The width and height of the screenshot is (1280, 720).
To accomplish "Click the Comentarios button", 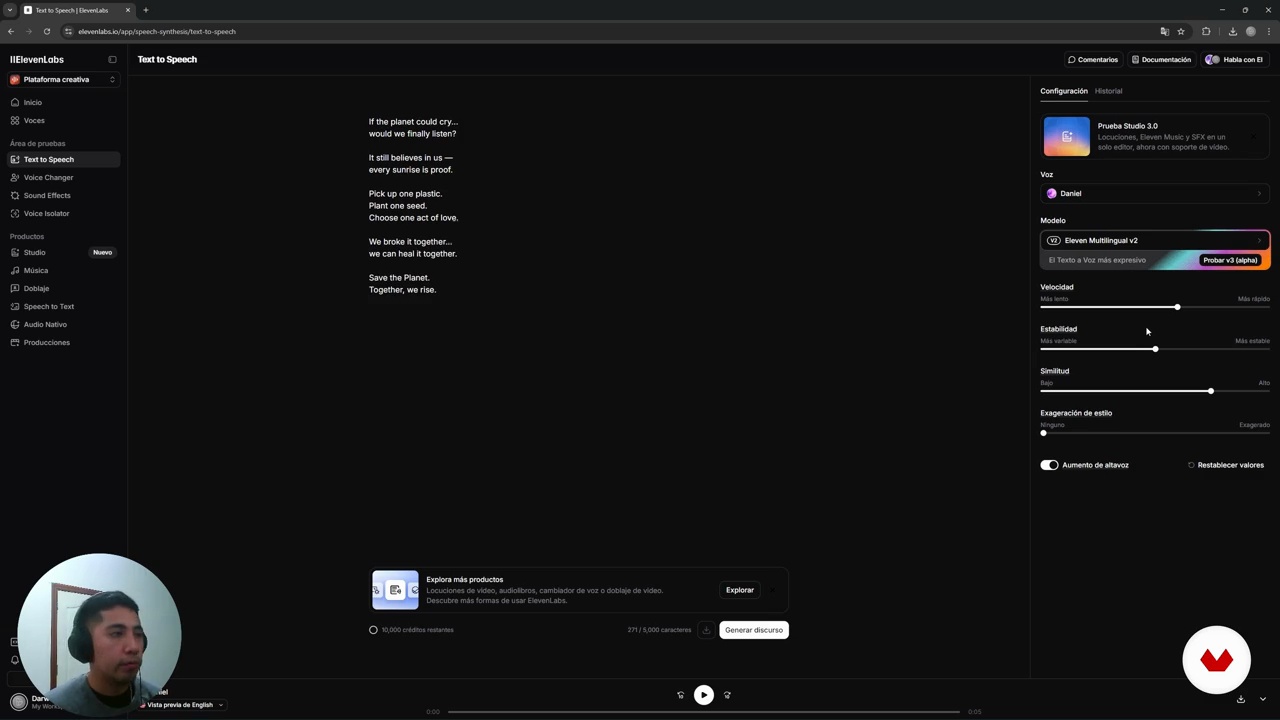I will [1093, 59].
